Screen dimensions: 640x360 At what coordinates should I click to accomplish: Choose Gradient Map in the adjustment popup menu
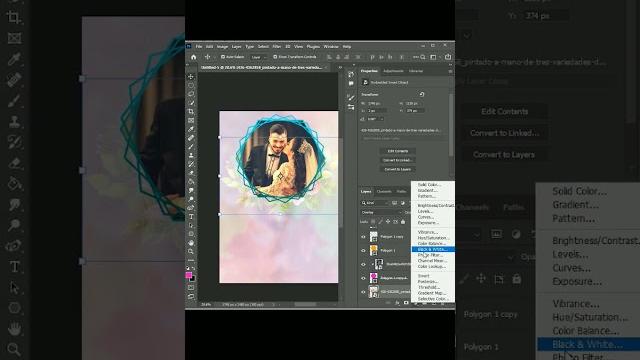tap(433, 293)
